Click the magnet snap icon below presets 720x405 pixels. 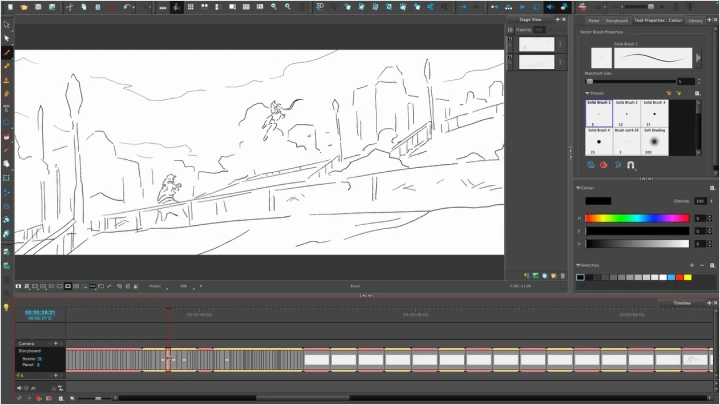[630, 165]
